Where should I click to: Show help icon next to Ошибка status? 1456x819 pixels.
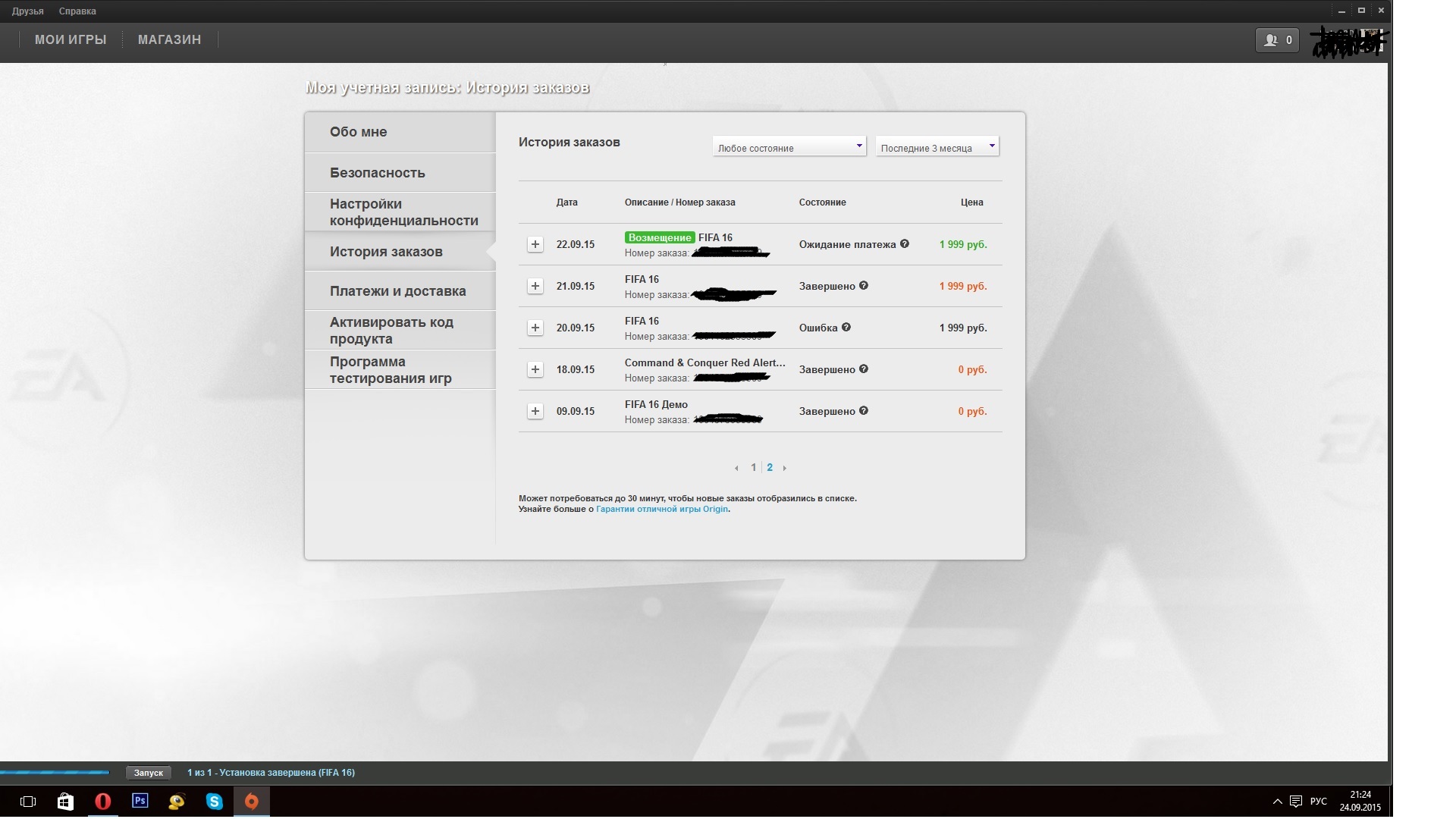(846, 327)
